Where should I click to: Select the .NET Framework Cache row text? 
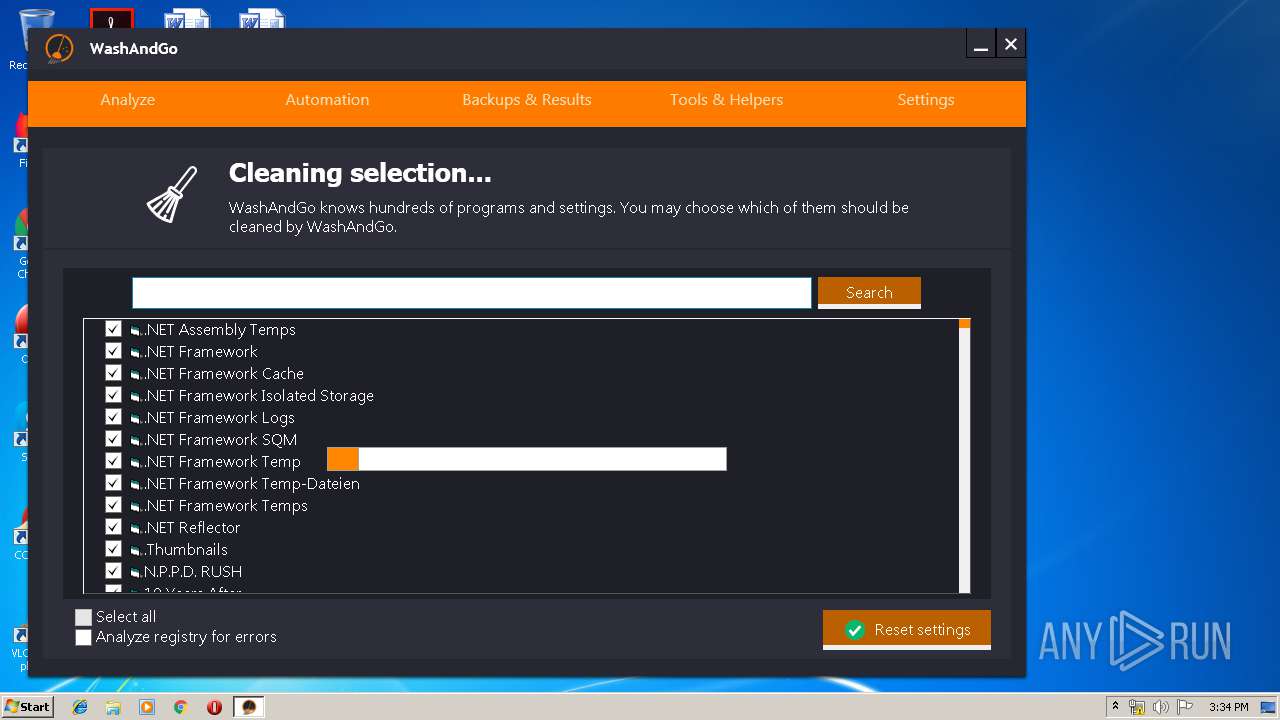(223, 374)
